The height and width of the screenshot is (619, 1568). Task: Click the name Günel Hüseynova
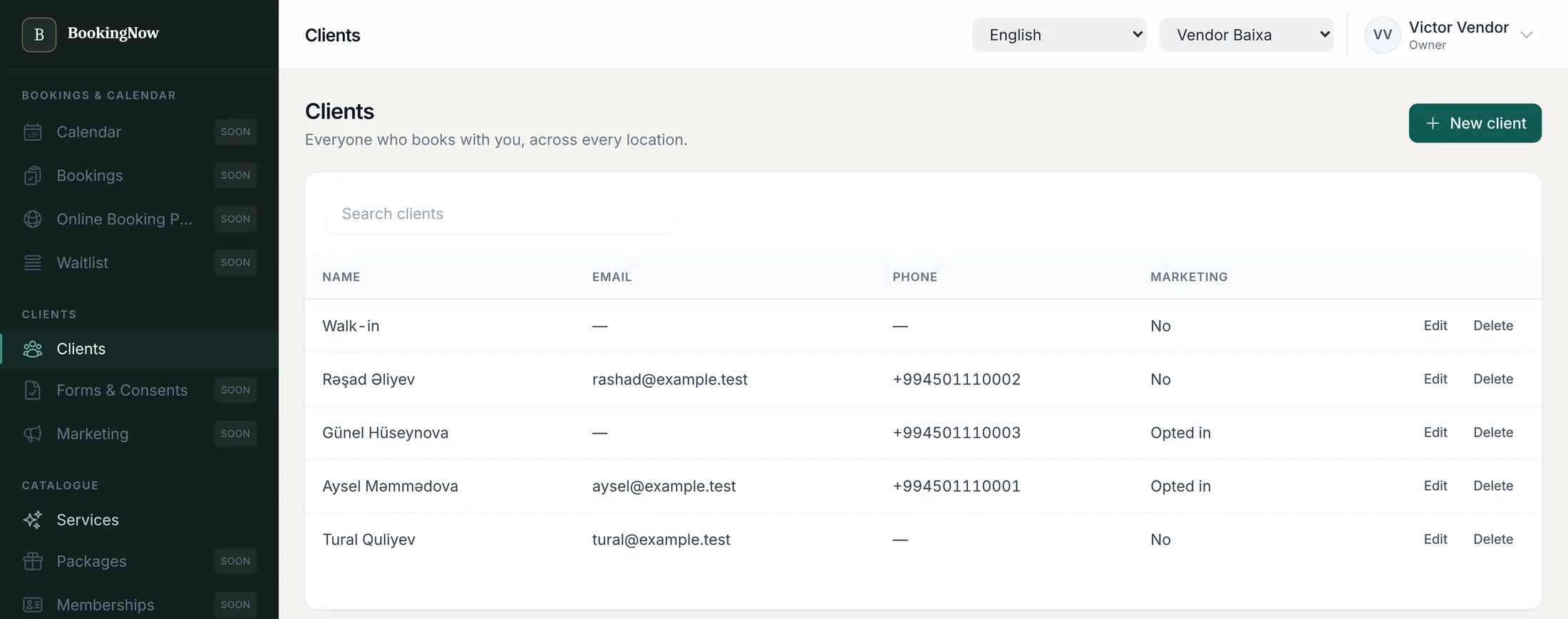[386, 433]
